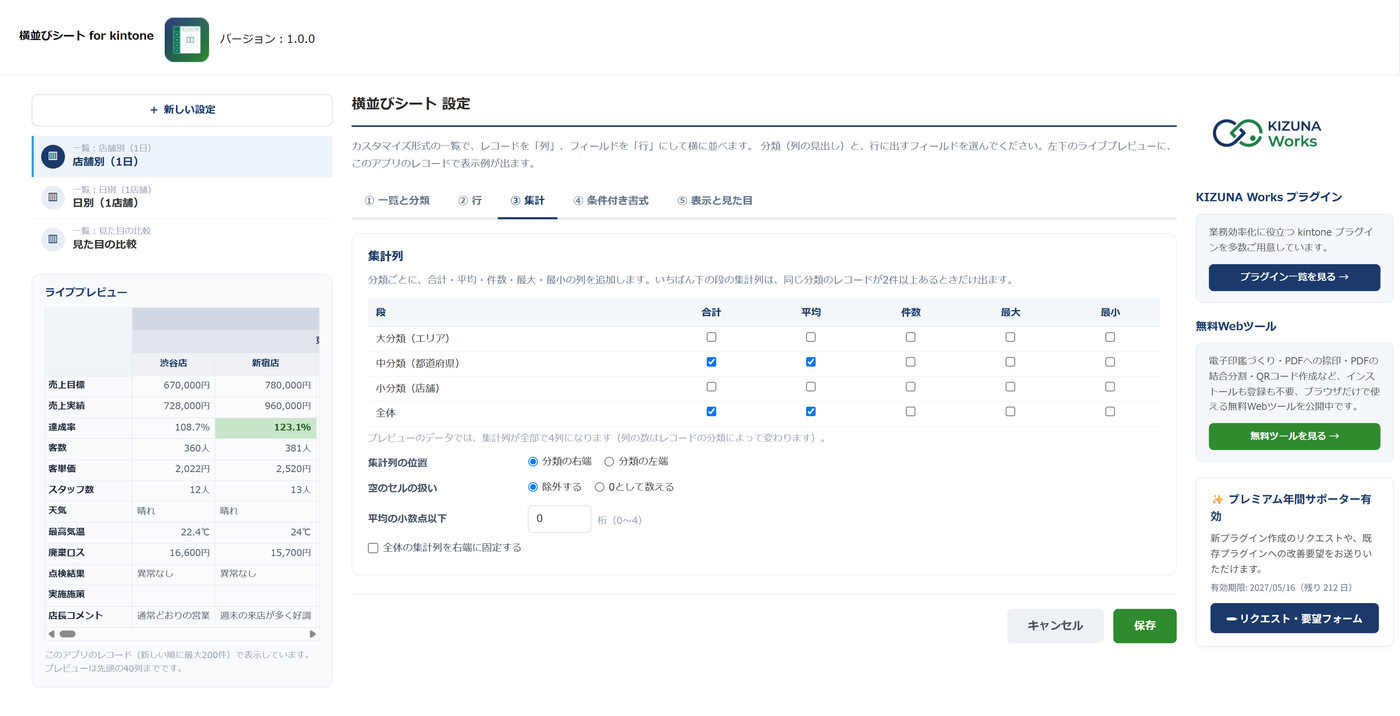Check 件数 for 中分類（都道府県）

coord(910,362)
